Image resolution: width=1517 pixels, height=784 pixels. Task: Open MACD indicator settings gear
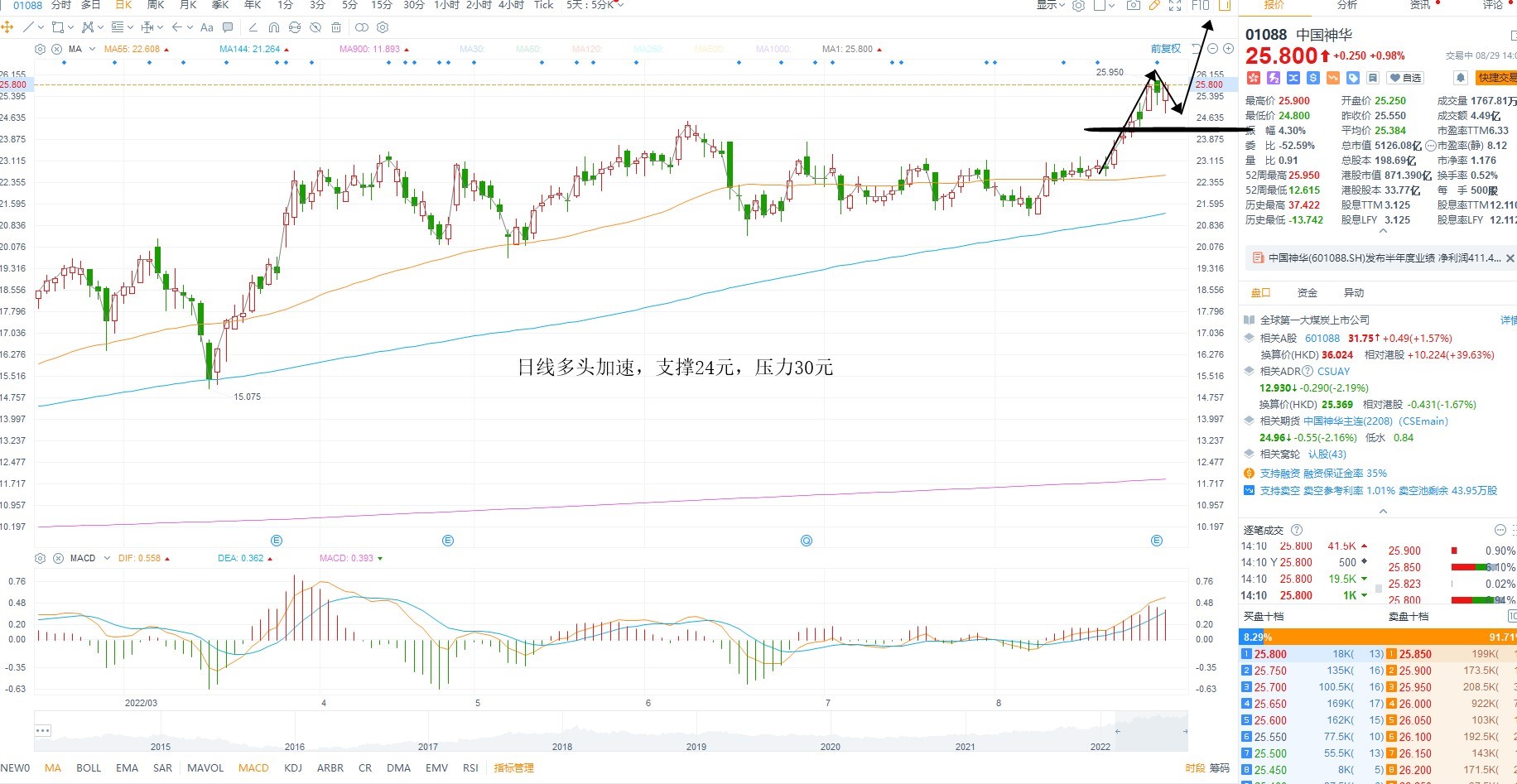coord(40,558)
